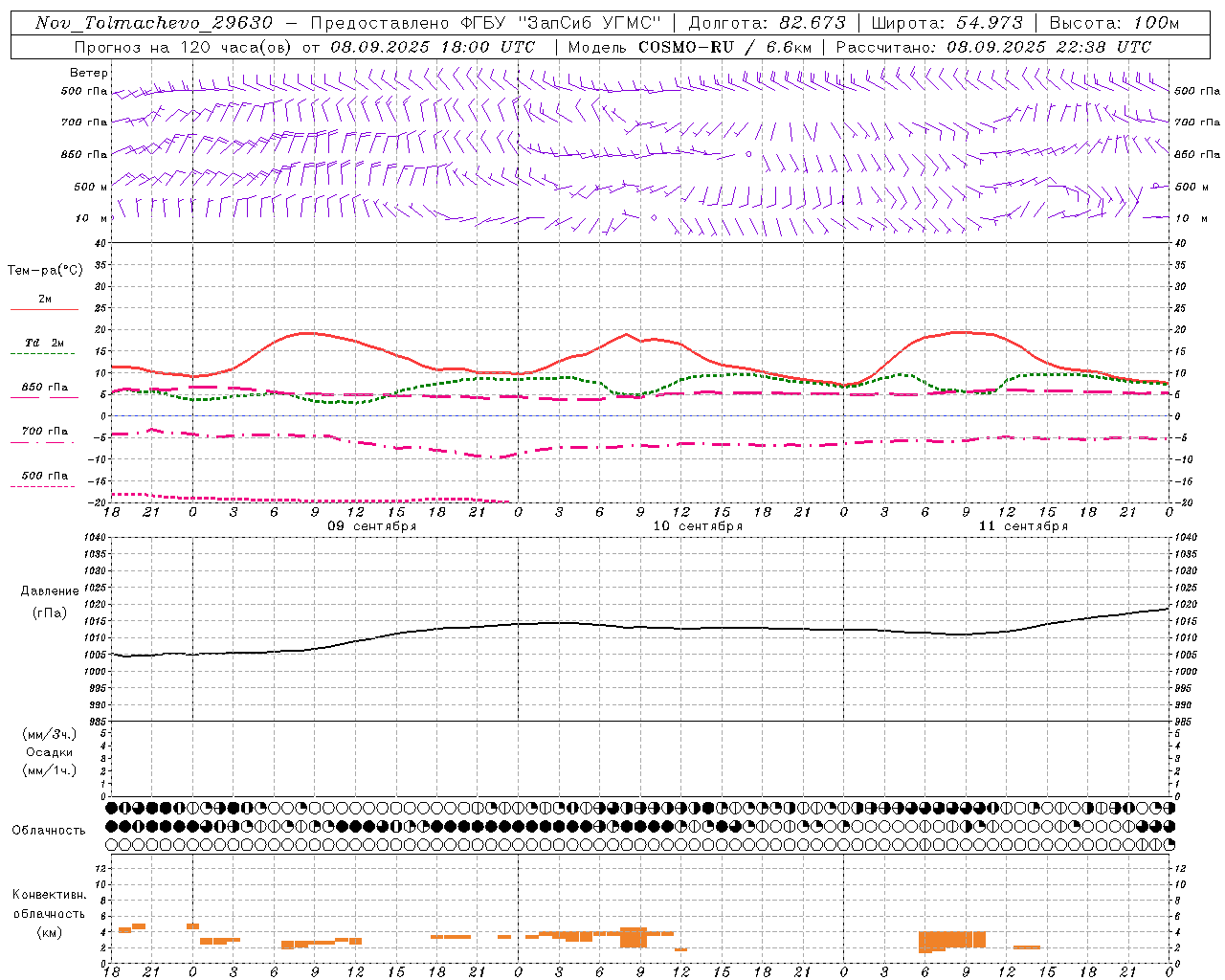
Task: Click the 11 сентября date label
Action: coord(1023,526)
